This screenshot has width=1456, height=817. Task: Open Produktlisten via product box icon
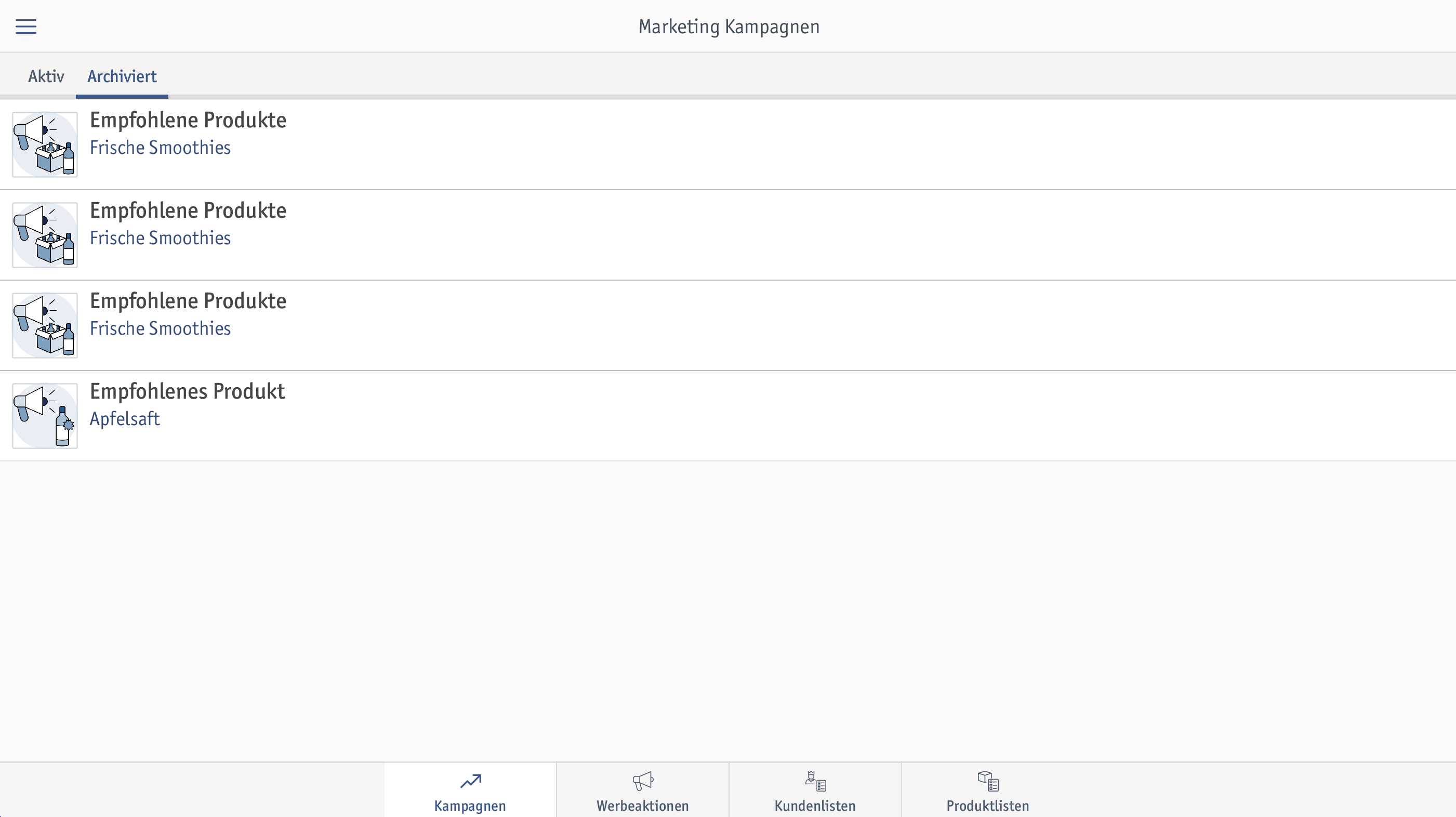[988, 790]
